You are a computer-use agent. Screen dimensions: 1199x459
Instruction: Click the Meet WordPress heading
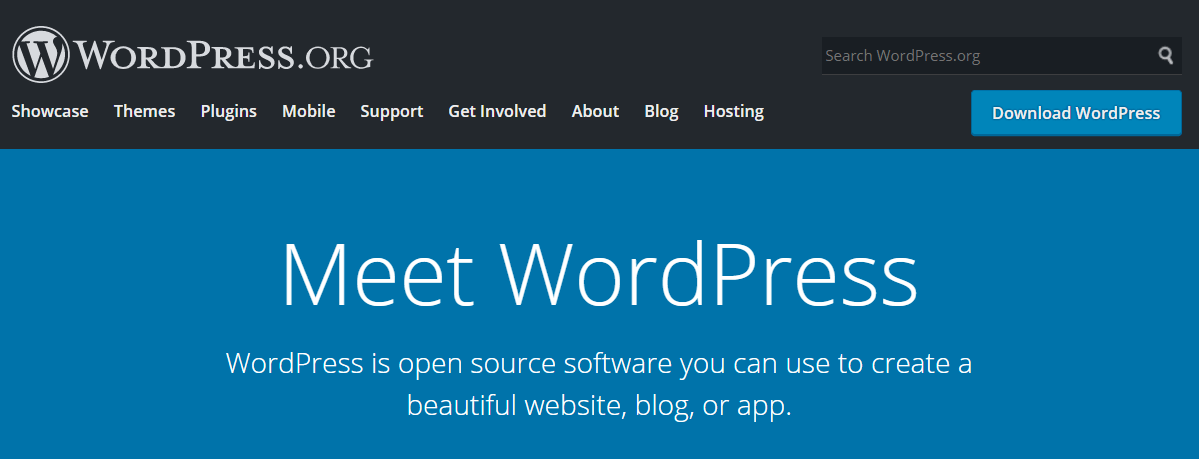pyautogui.click(x=600, y=275)
